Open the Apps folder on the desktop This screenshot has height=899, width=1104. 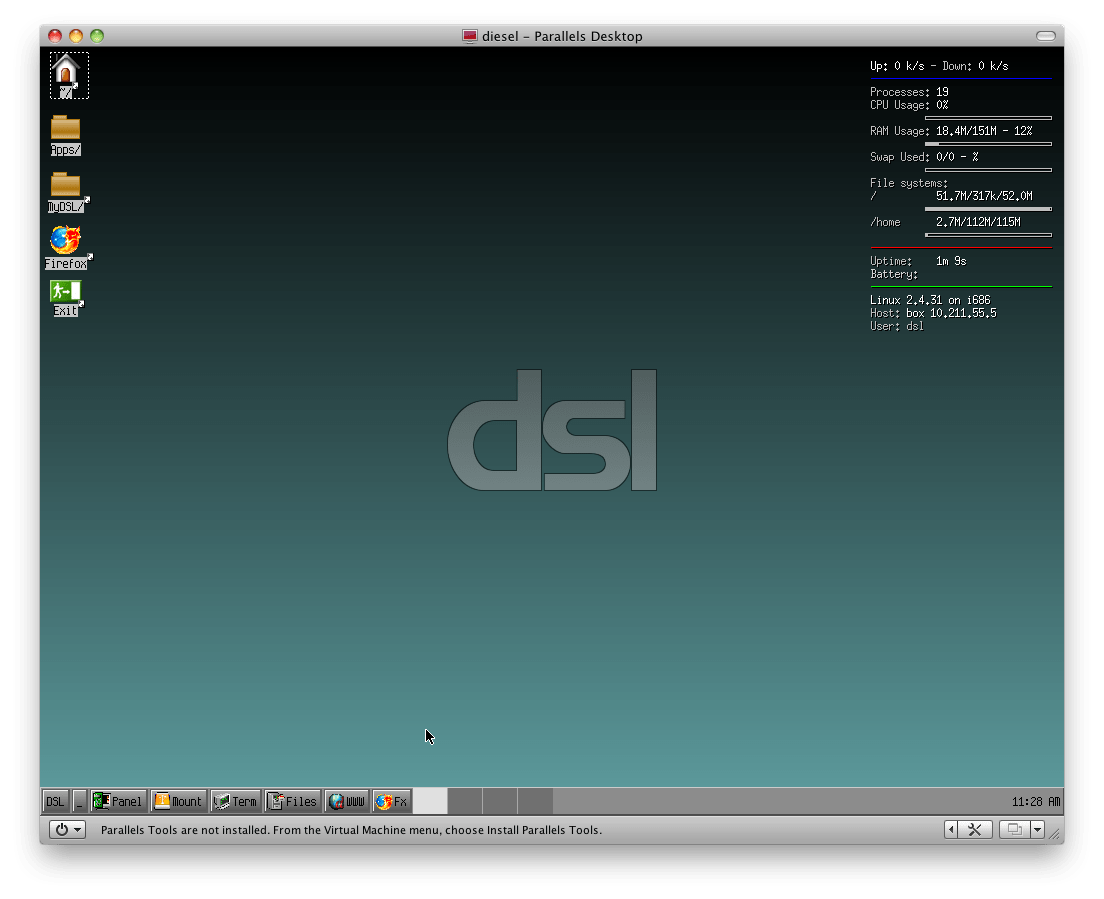[64, 130]
